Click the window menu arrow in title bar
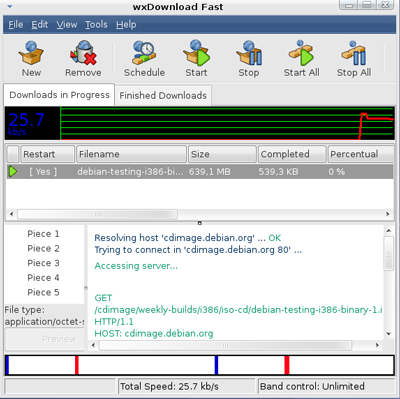The height and width of the screenshot is (399, 400). (10, 6)
